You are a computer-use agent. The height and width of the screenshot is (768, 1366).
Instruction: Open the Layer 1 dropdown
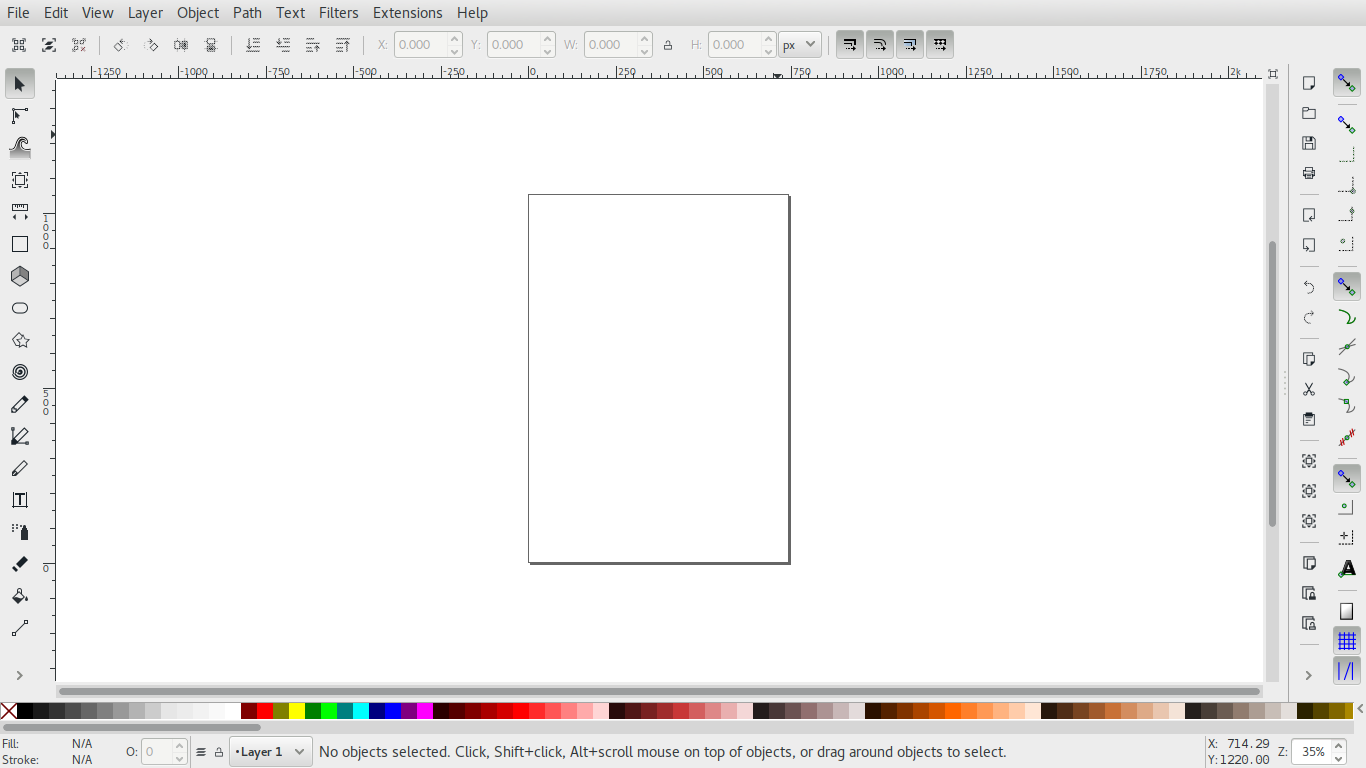[x=271, y=752]
